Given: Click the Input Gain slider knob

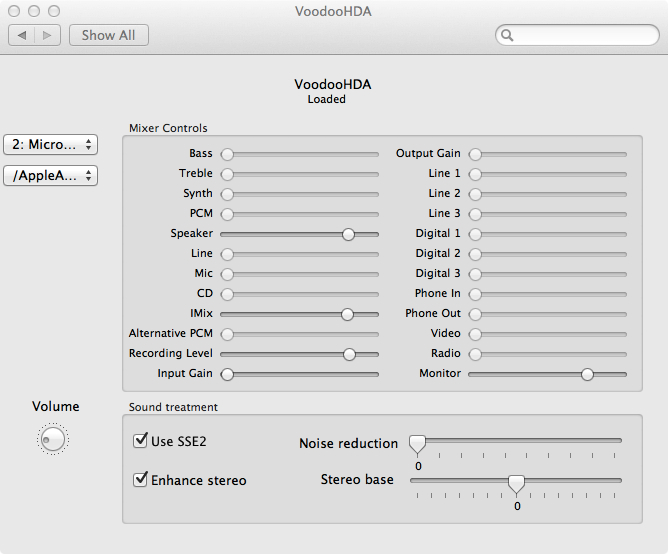Looking at the screenshot, I should coord(227,374).
